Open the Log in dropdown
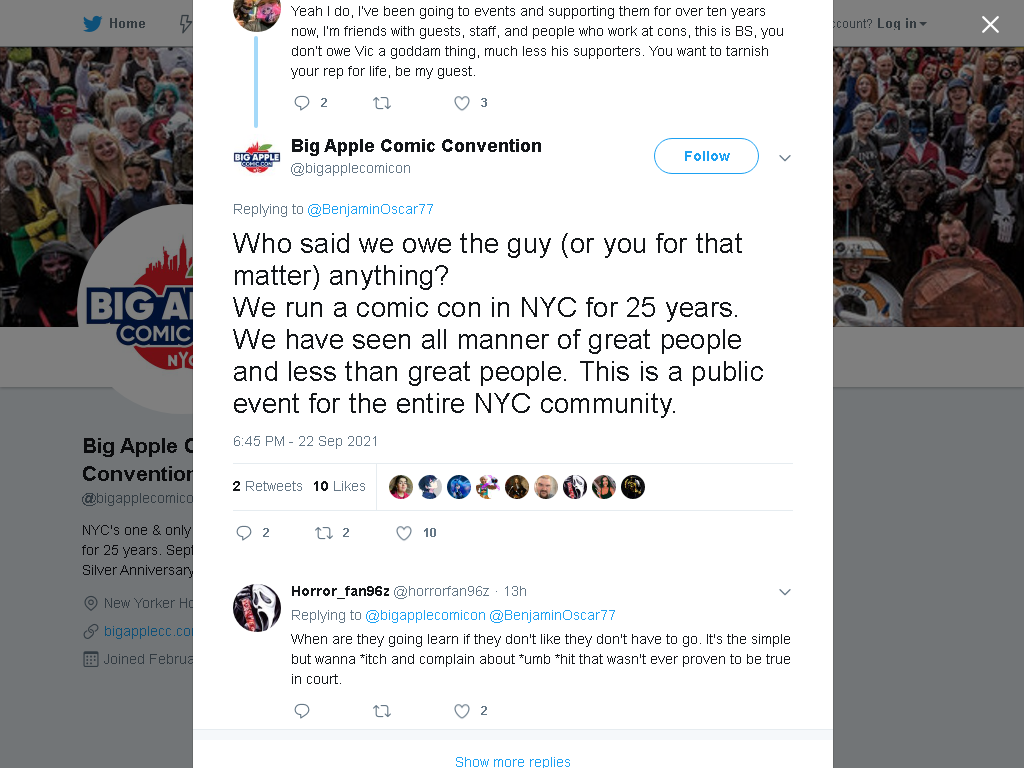 [x=902, y=24]
